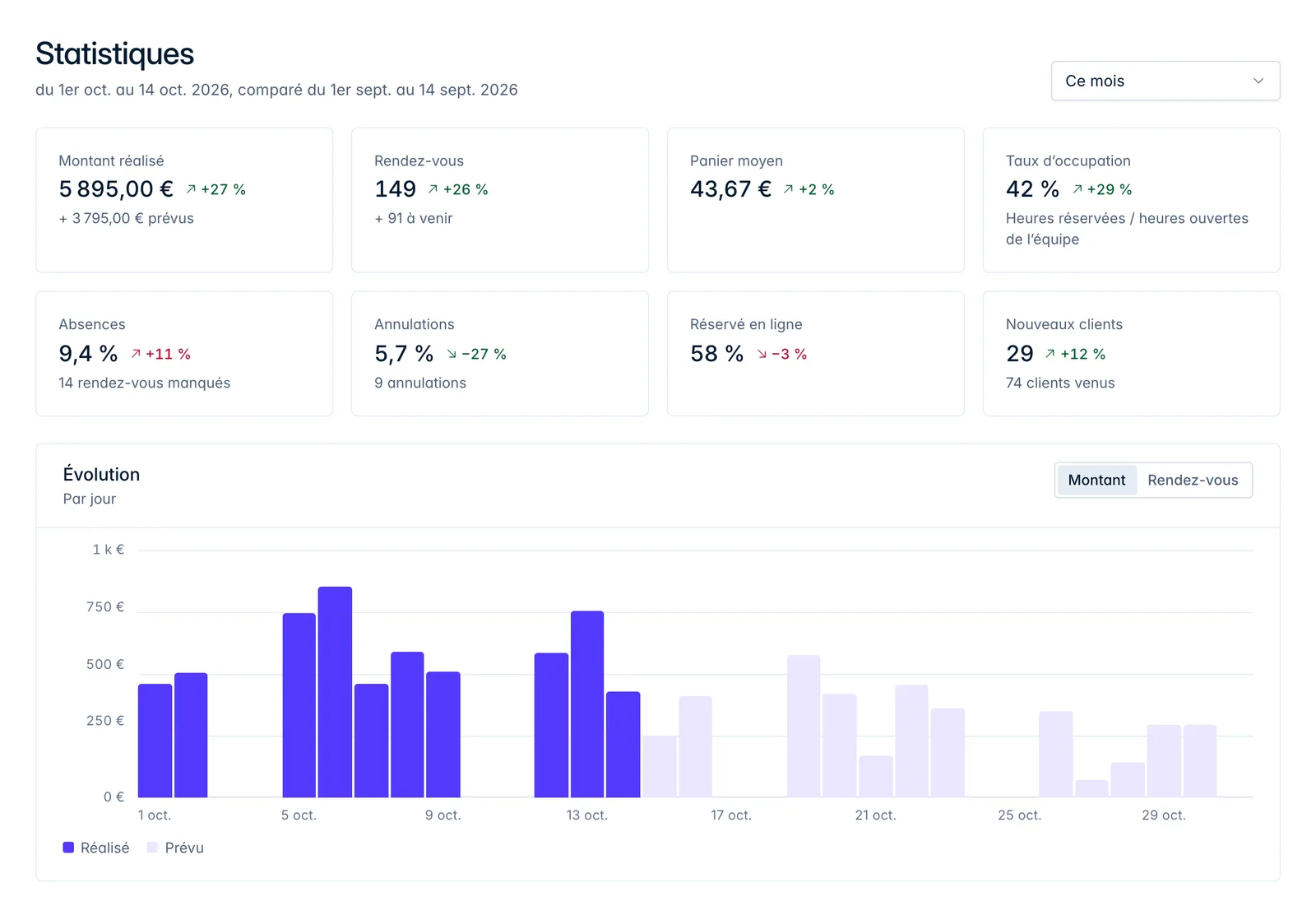The height and width of the screenshot is (906, 1316).
Task: Click "14 rendez-vous manqués" text
Action: (144, 383)
